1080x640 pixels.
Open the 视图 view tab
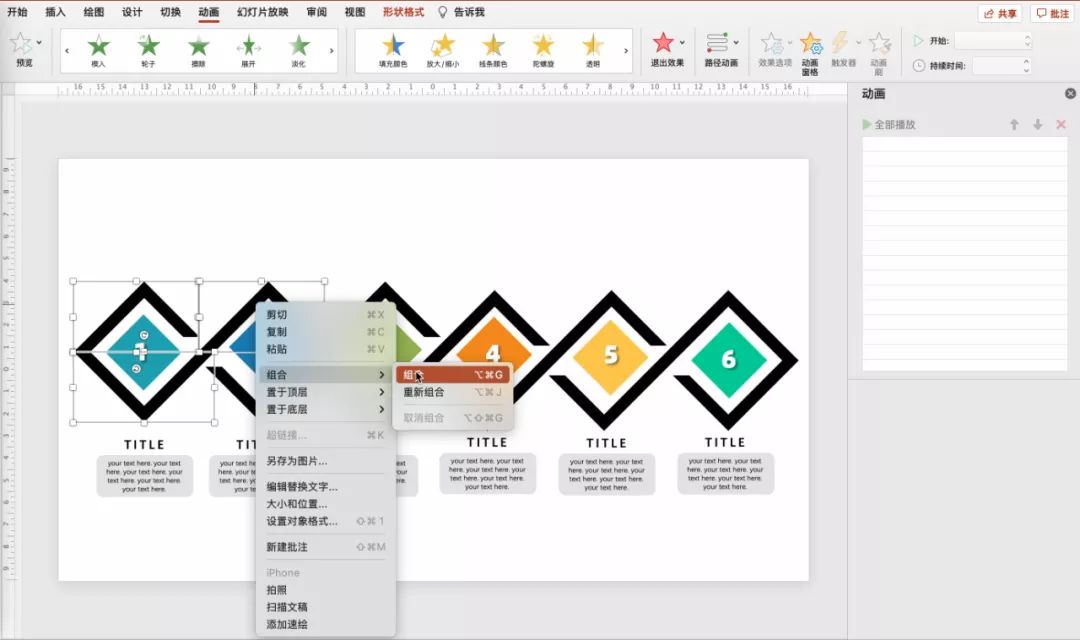pos(355,12)
